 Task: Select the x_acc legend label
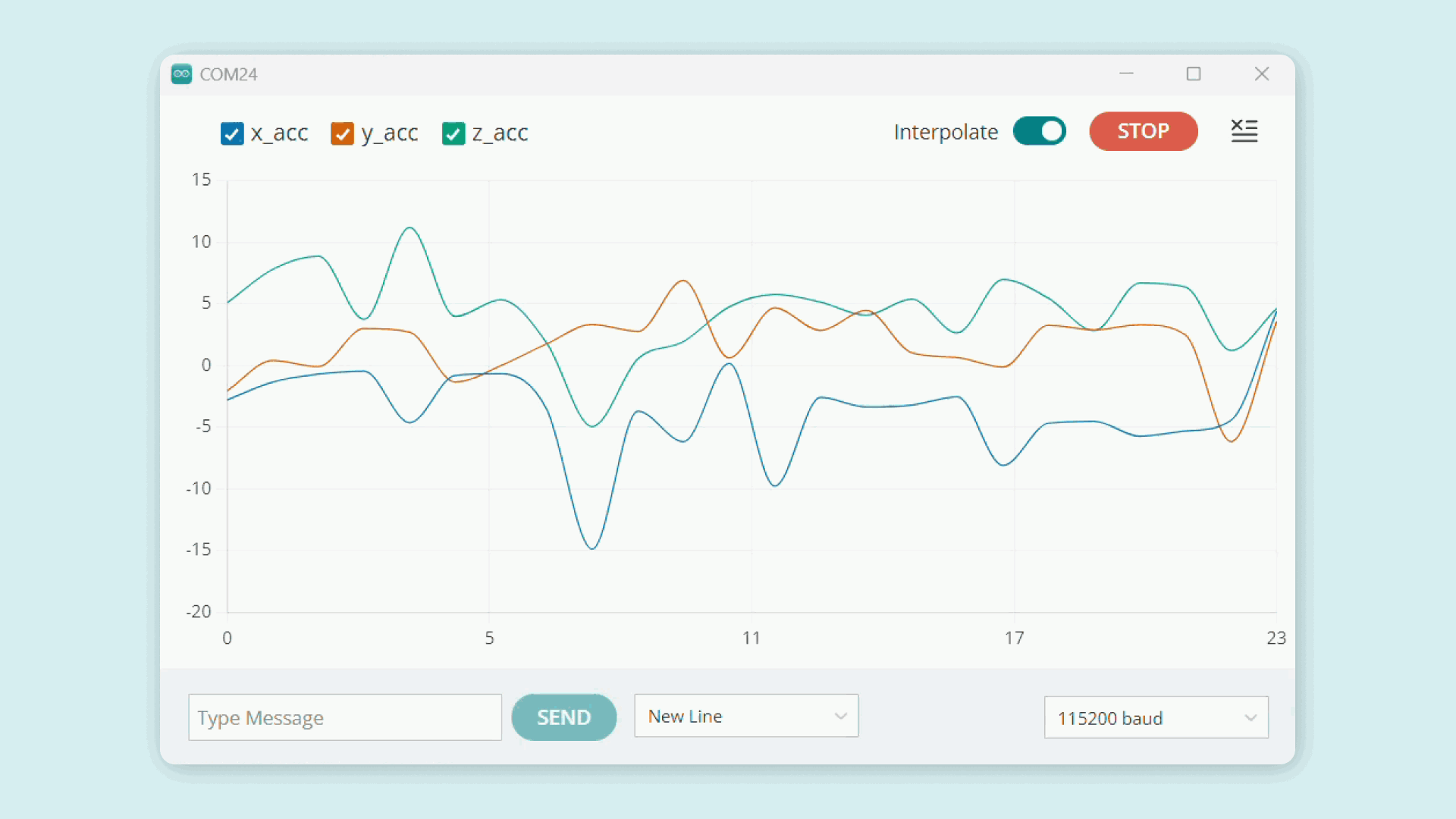pos(280,133)
